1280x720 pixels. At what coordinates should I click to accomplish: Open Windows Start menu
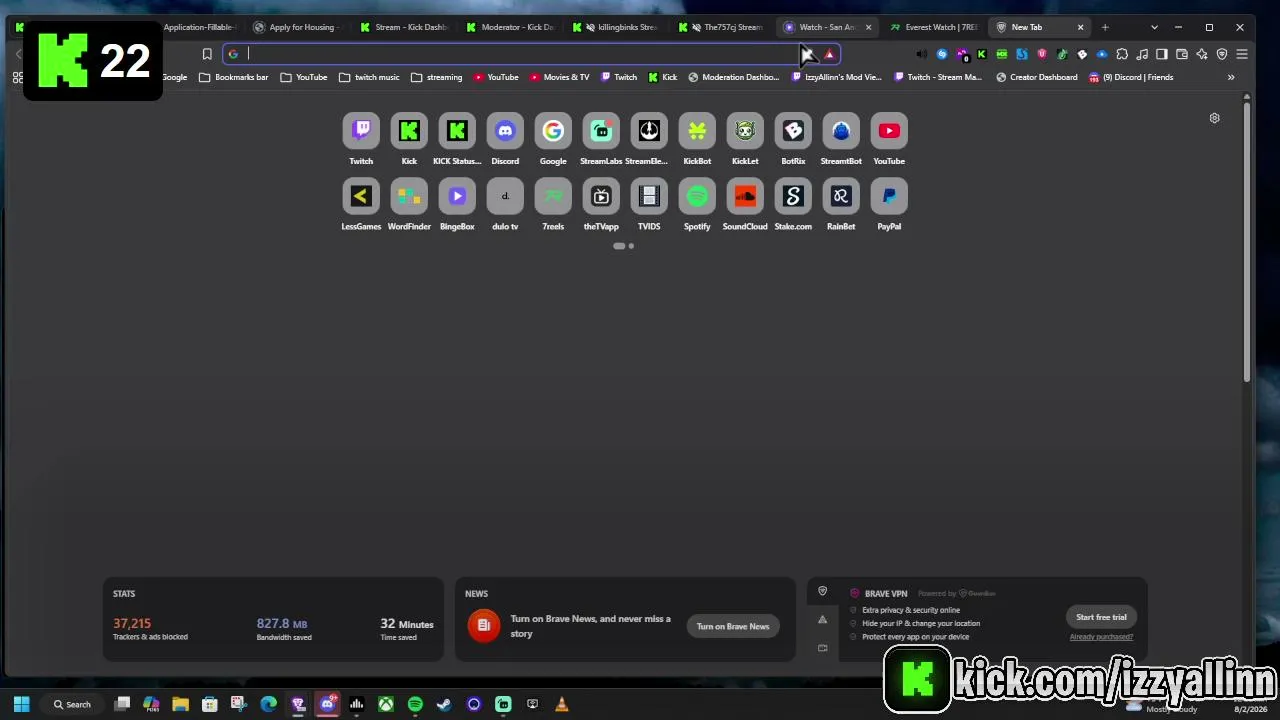pyautogui.click(x=21, y=704)
